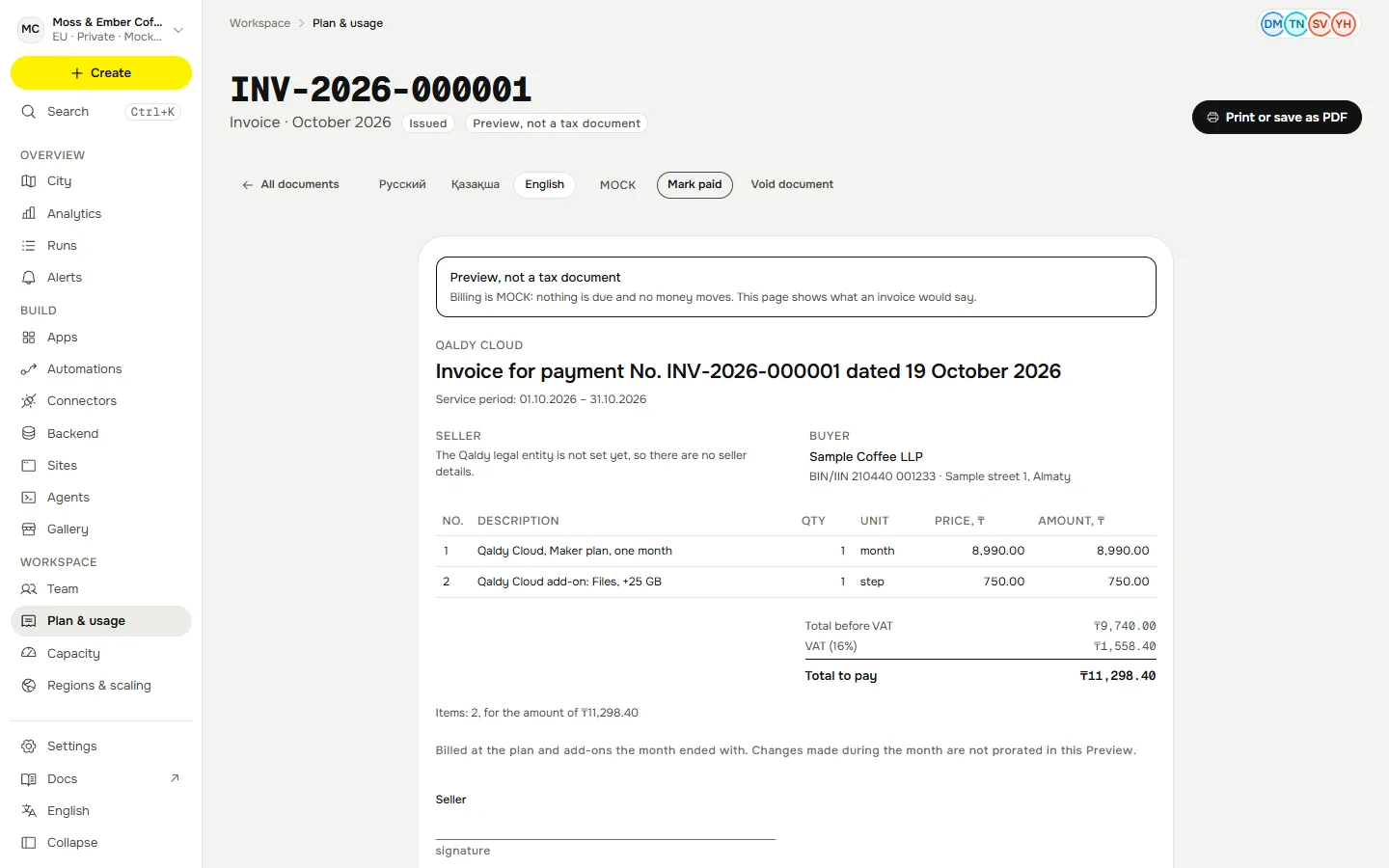Open the Alerts bell icon
The height and width of the screenshot is (868, 1389).
coord(29,278)
